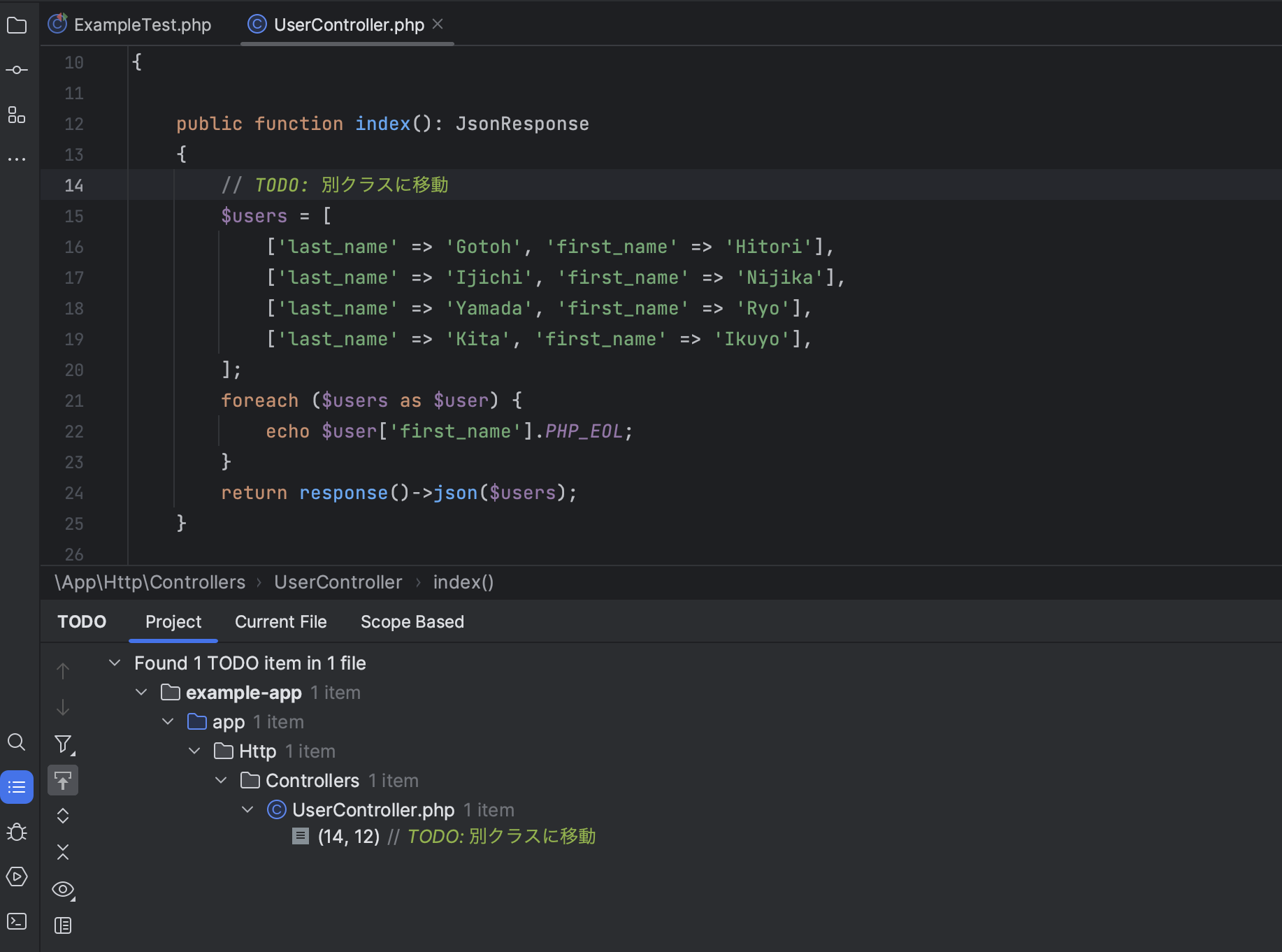Screen dimensions: 1282x952
Task: Toggle Autoscroll to Source button
Action: (63, 781)
